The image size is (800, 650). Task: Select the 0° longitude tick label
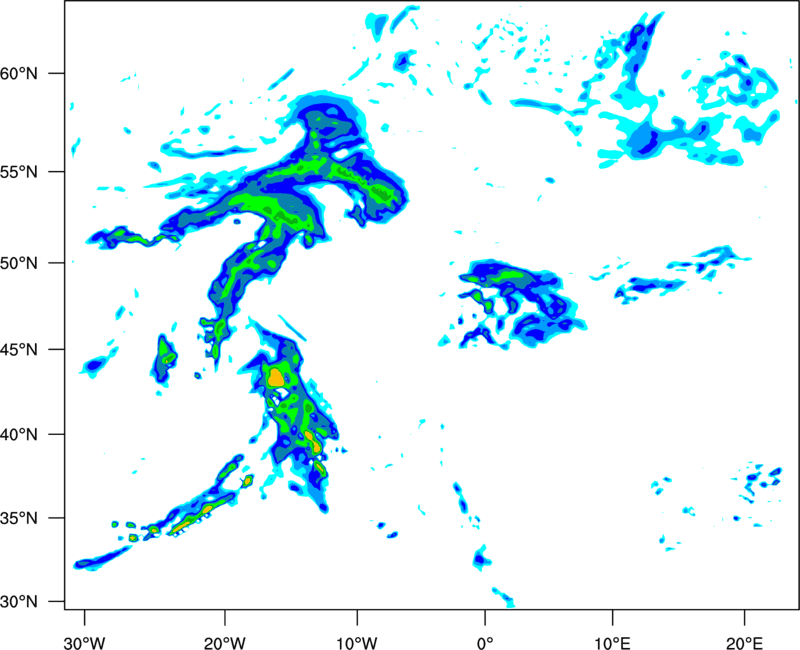tap(485, 643)
